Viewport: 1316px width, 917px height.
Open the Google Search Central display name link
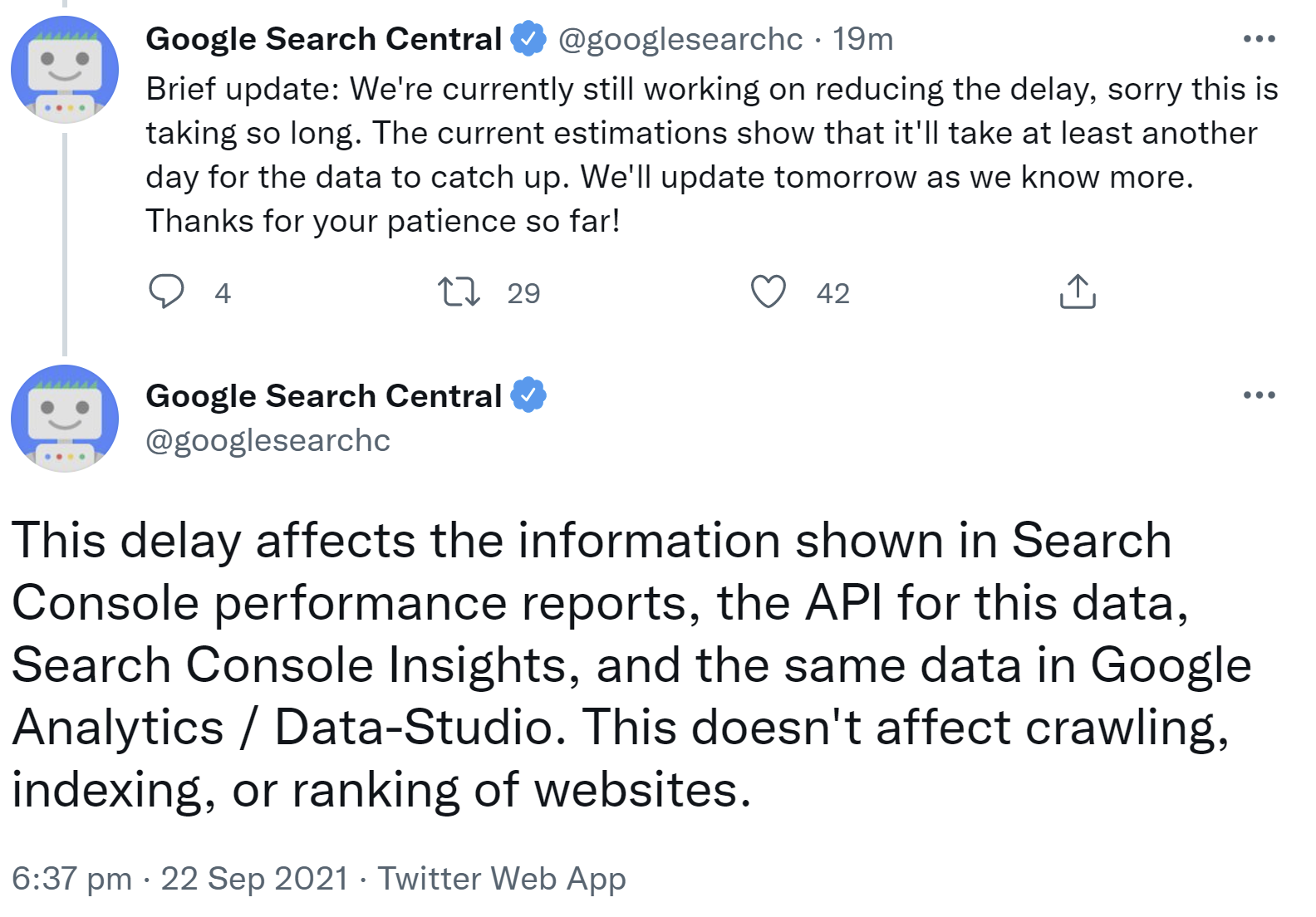[326, 37]
